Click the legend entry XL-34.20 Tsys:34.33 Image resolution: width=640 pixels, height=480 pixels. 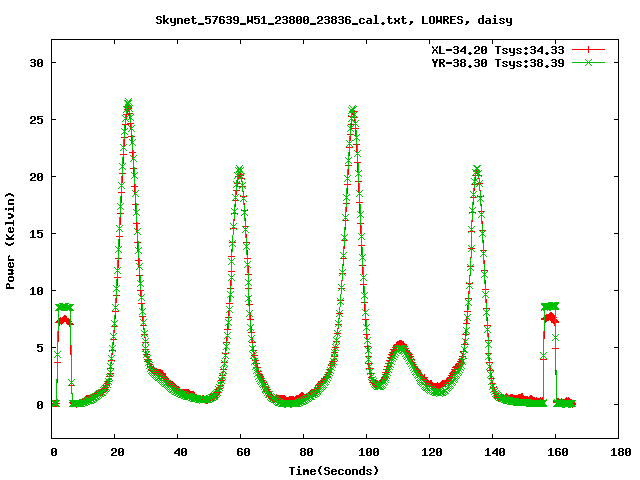[x=498, y=50]
